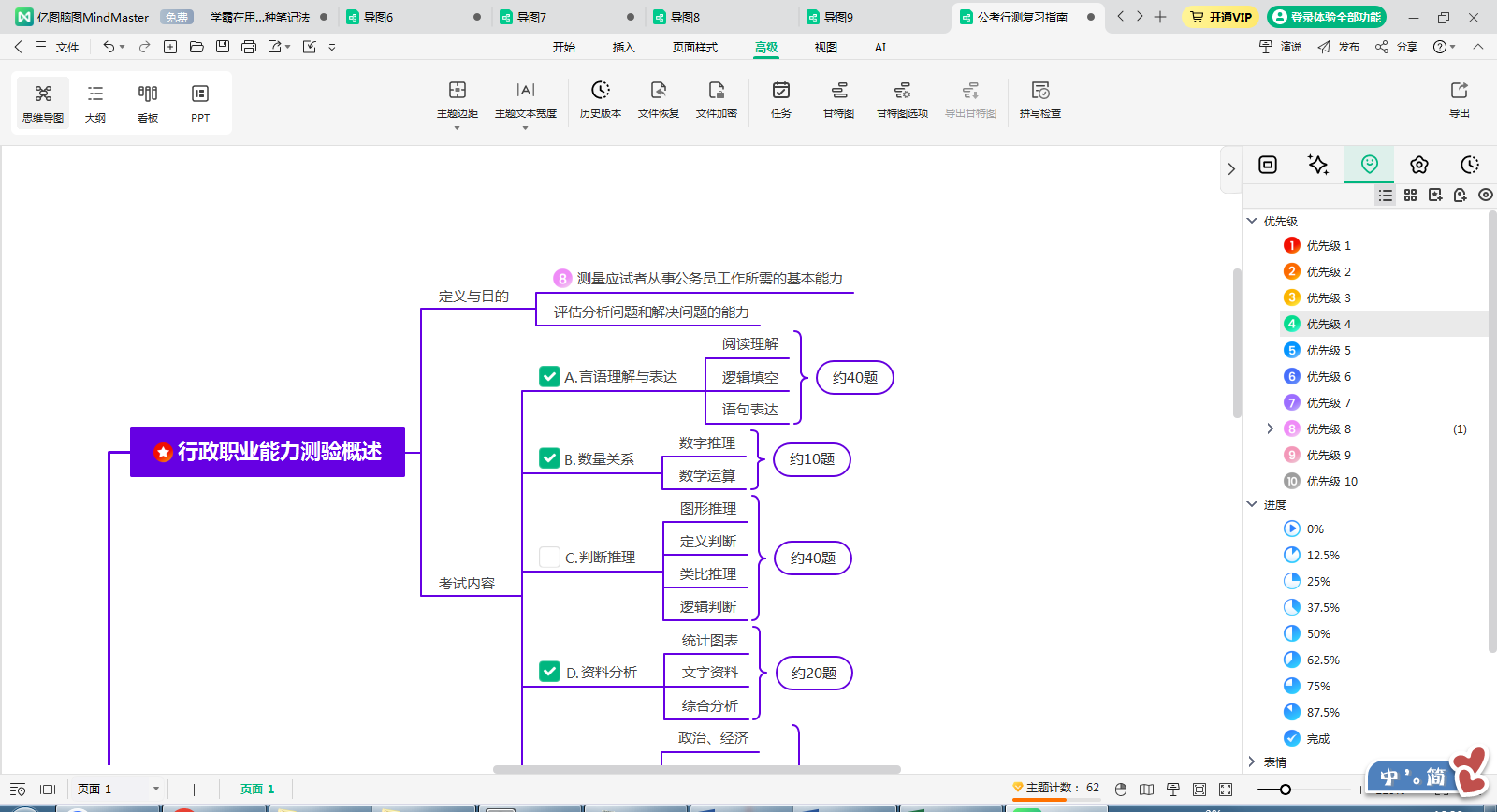
Task: Open the help question-mark dropdown
Action: (x=1445, y=47)
